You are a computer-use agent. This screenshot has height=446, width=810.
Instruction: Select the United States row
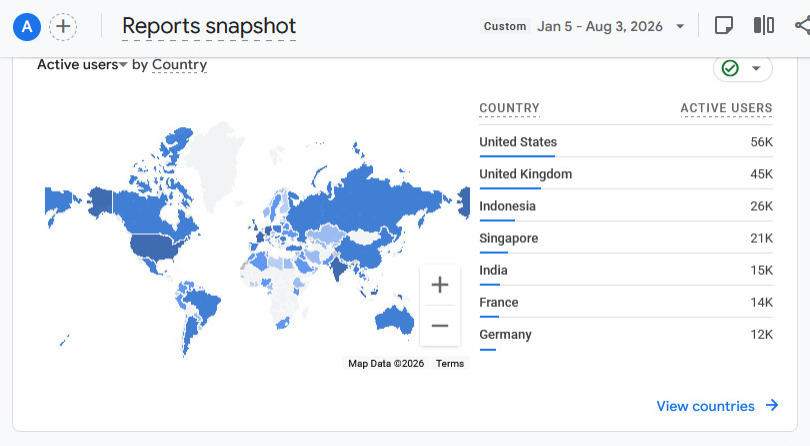point(626,142)
